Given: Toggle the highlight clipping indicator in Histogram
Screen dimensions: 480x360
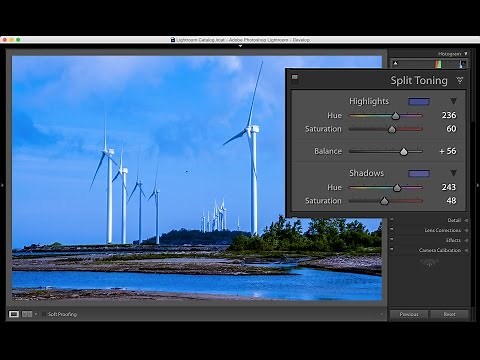Looking at the screenshot, I should pos(463,63).
